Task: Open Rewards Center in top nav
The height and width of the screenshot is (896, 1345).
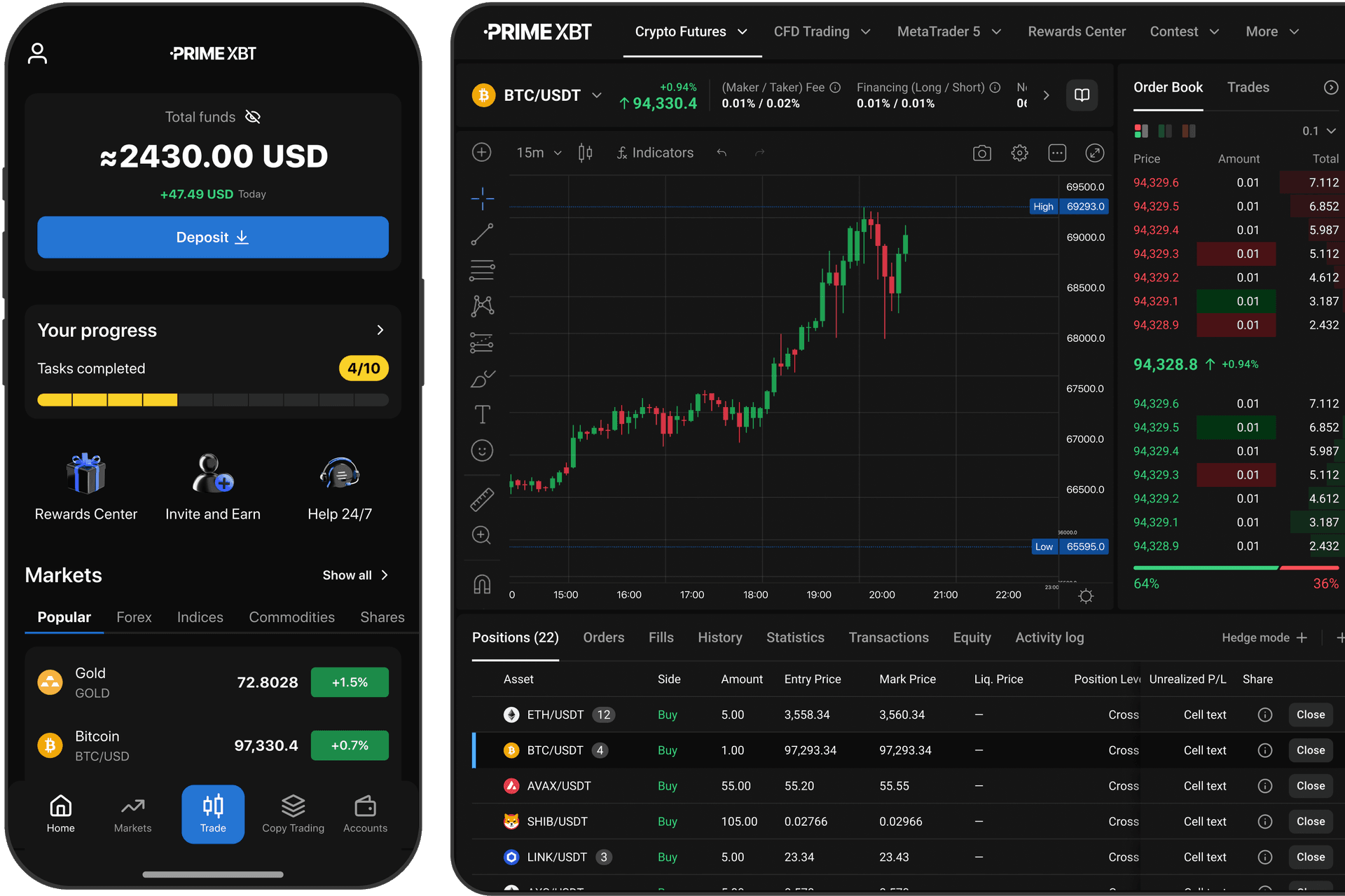Action: coord(1077,32)
